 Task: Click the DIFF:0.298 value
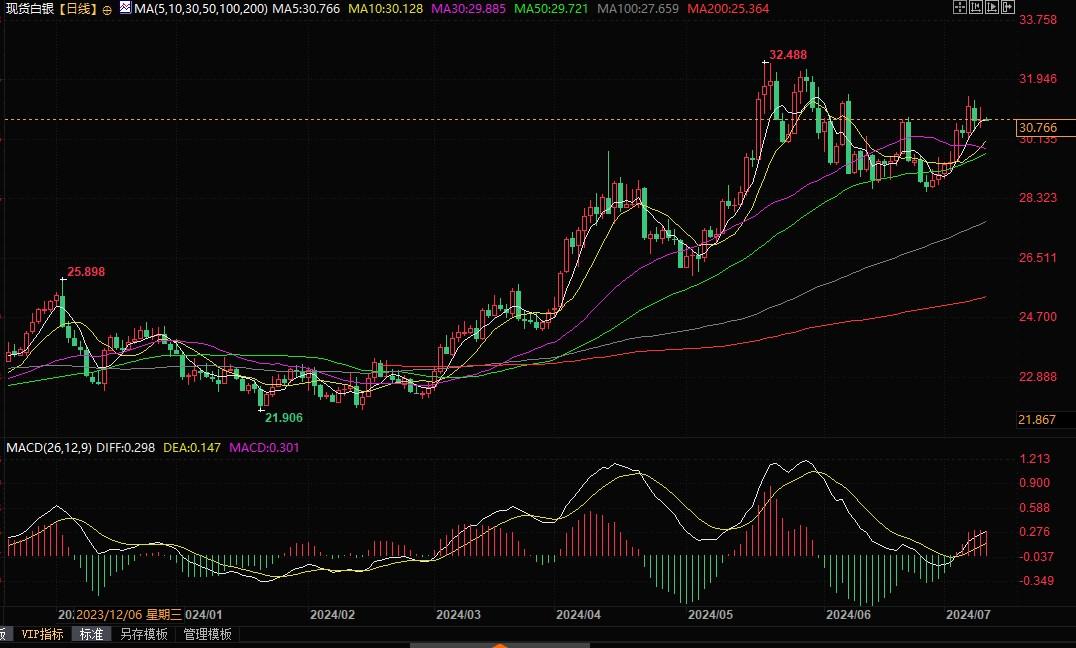point(126,448)
